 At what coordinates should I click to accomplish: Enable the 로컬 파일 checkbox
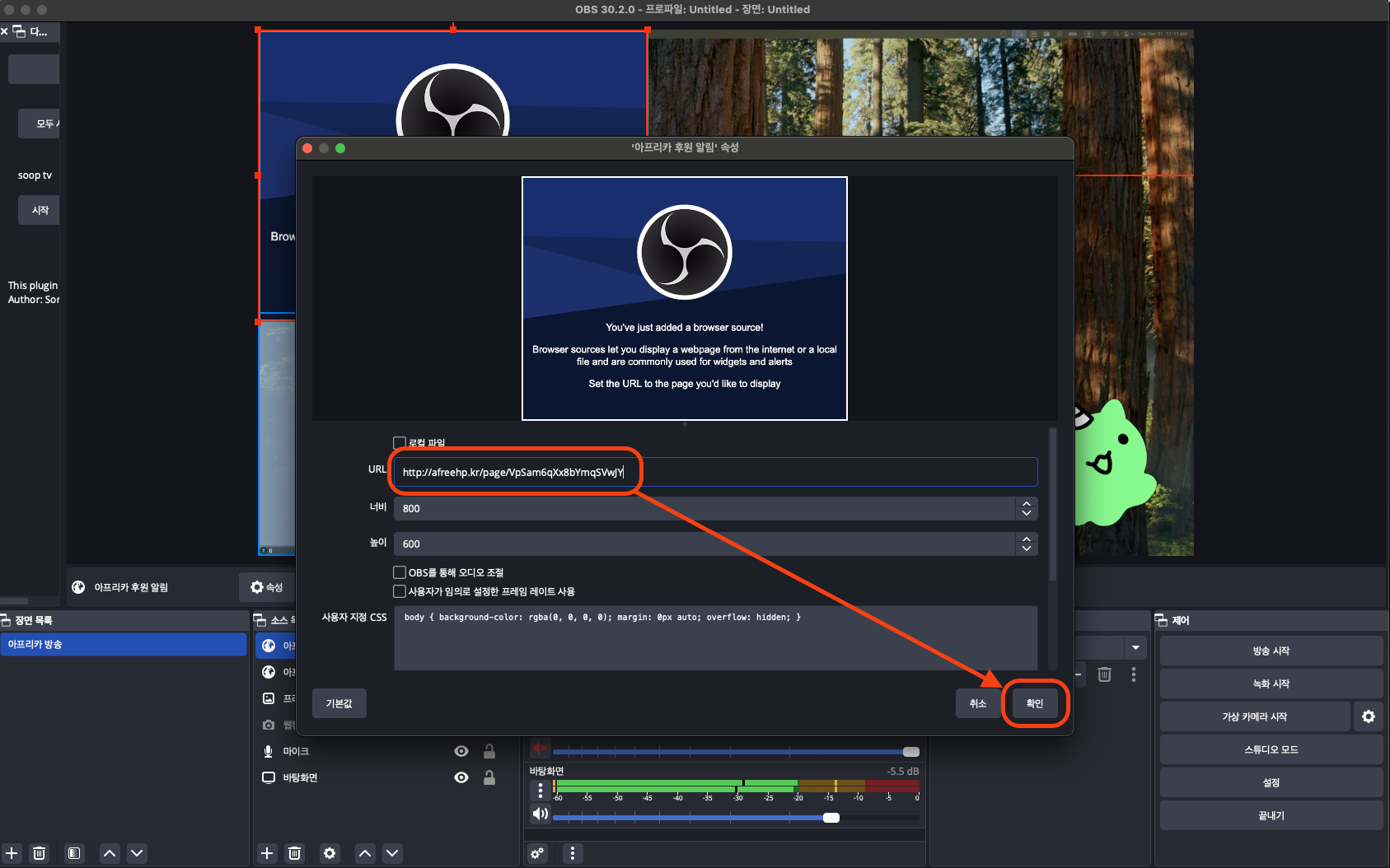[400, 442]
